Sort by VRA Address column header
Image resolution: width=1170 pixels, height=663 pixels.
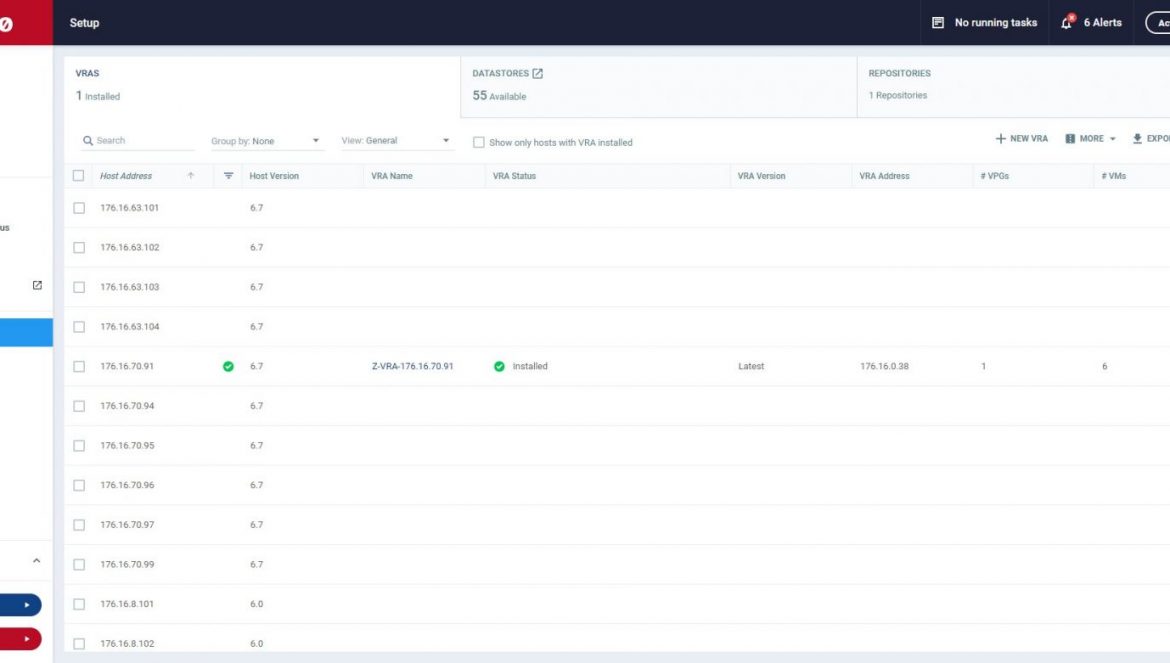tap(884, 176)
